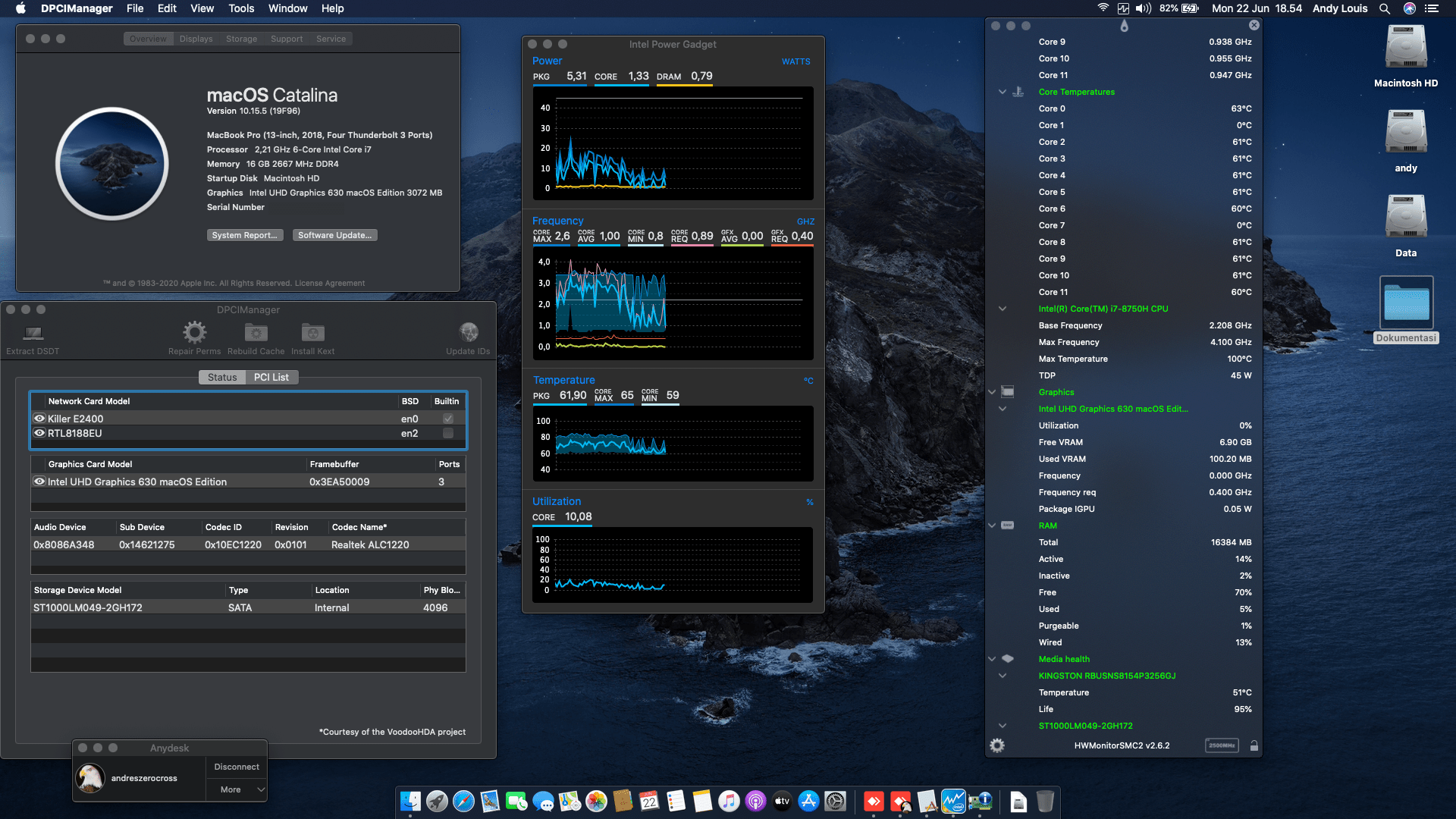Click the 2500MHz badge in HWMonitorSMC2
This screenshot has width=1456, height=819.
(1222, 745)
